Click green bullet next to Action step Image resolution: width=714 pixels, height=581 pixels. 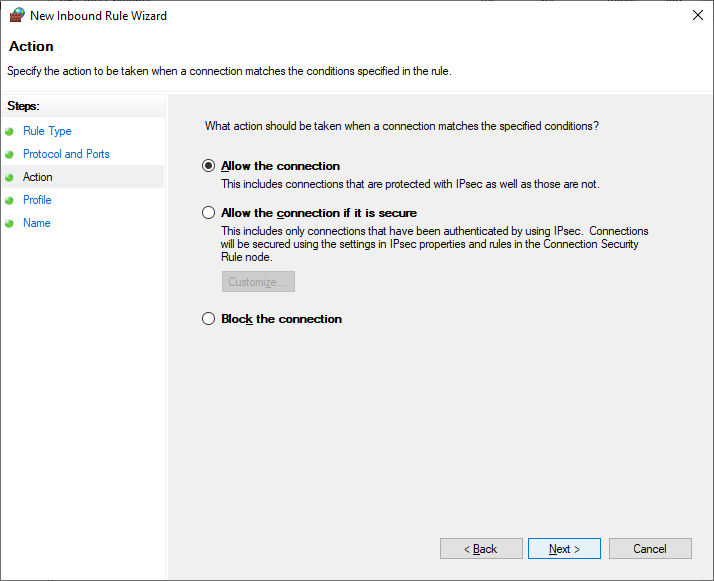tap(9, 177)
